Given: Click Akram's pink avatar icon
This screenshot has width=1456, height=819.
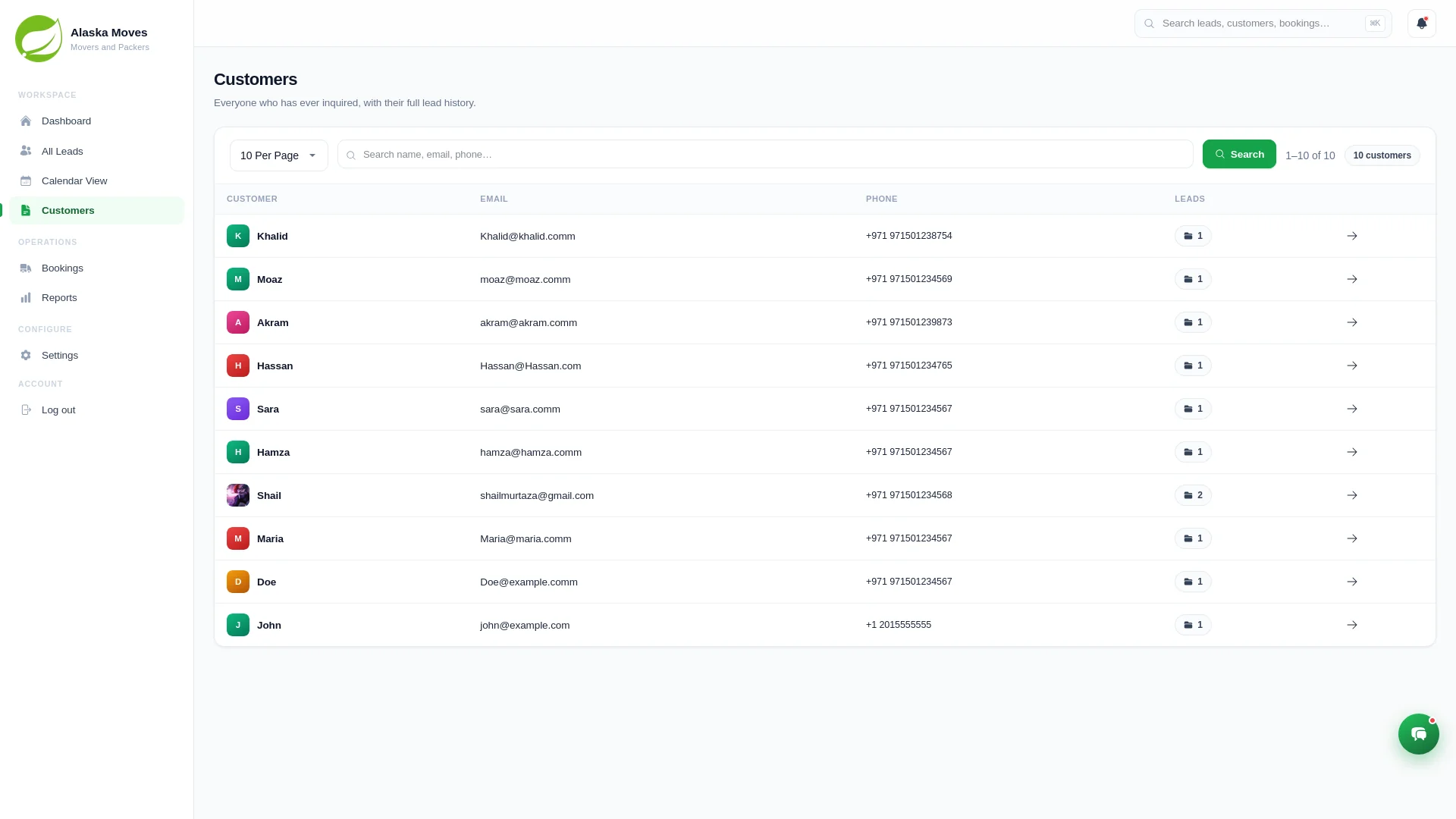Looking at the screenshot, I should coord(238,322).
